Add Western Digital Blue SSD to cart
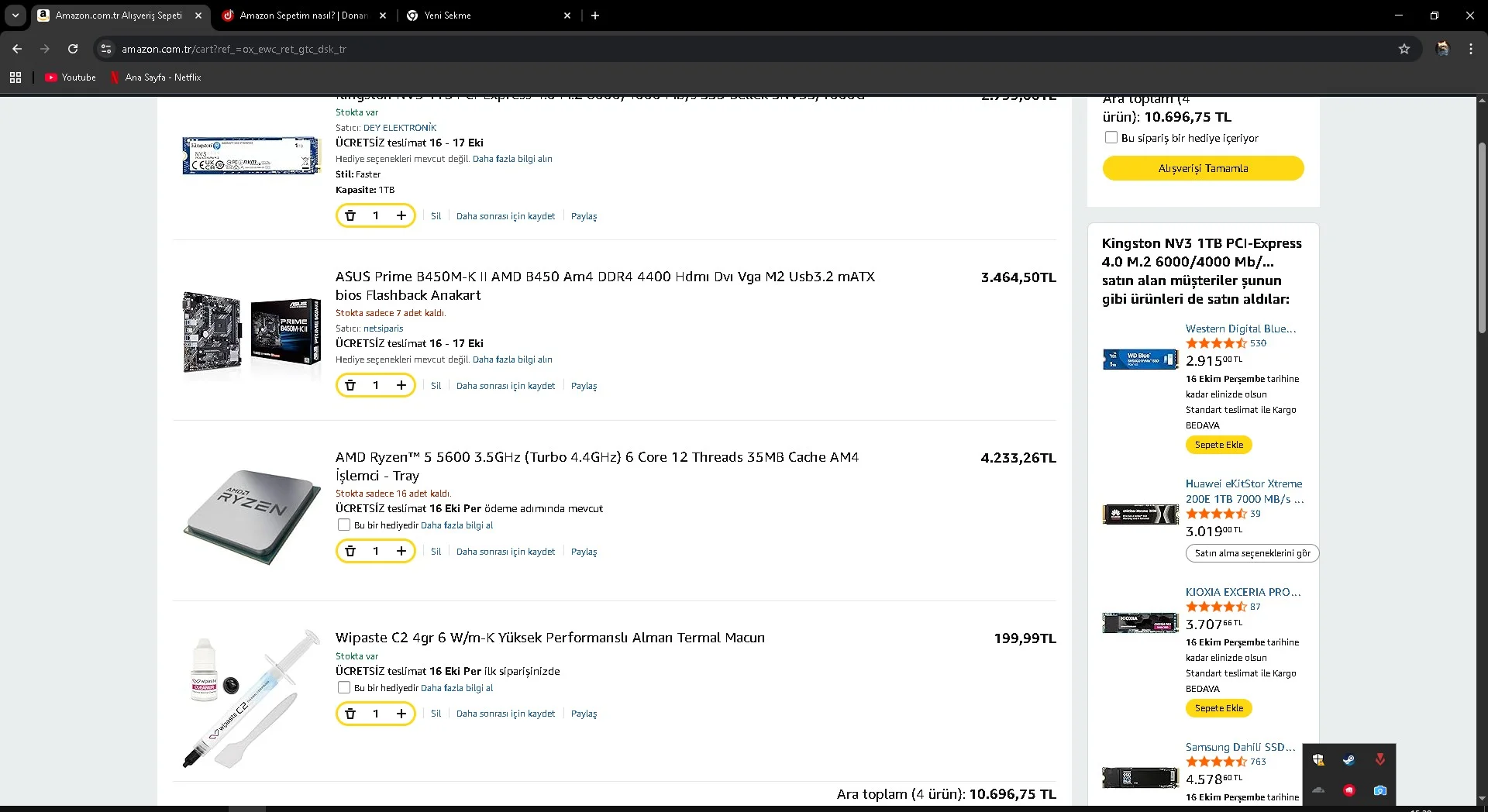 pyautogui.click(x=1219, y=445)
